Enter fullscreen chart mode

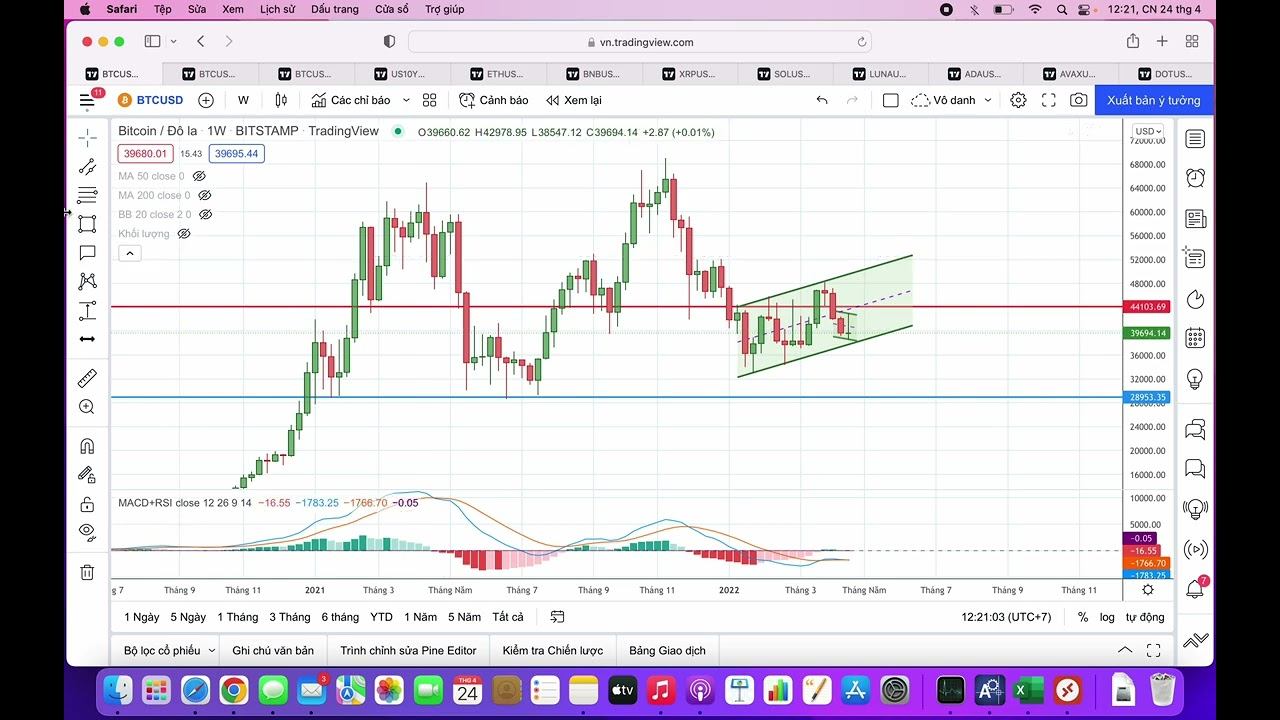coord(1049,100)
